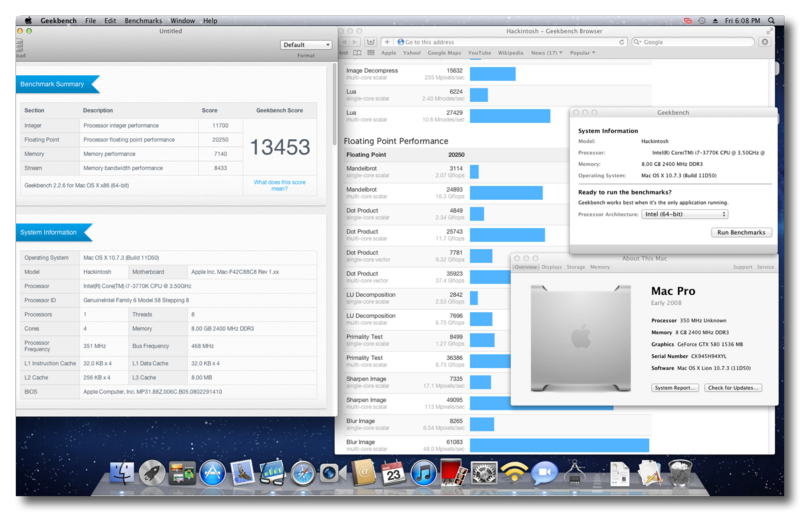Open the bookmarks book icon

pyautogui.click(x=357, y=53)
